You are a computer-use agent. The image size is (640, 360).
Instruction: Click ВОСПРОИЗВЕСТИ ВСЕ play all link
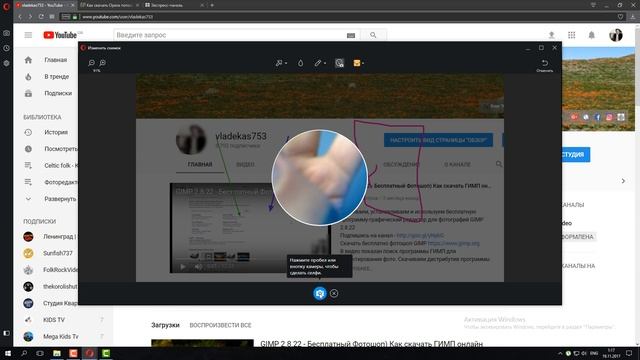point(220,325)
